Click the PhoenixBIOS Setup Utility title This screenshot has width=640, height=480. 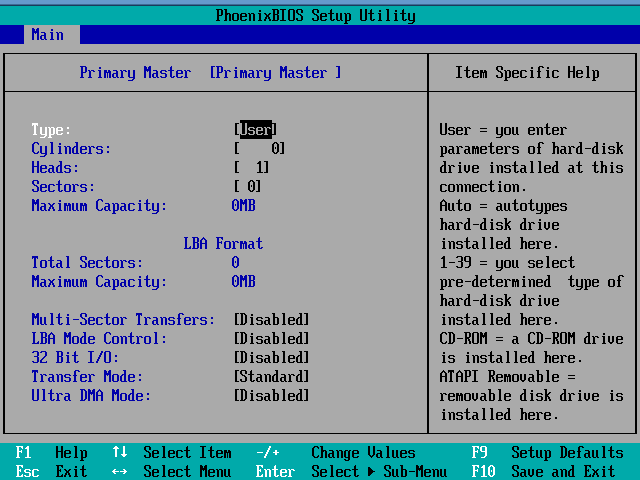click(x=316, y=16)
